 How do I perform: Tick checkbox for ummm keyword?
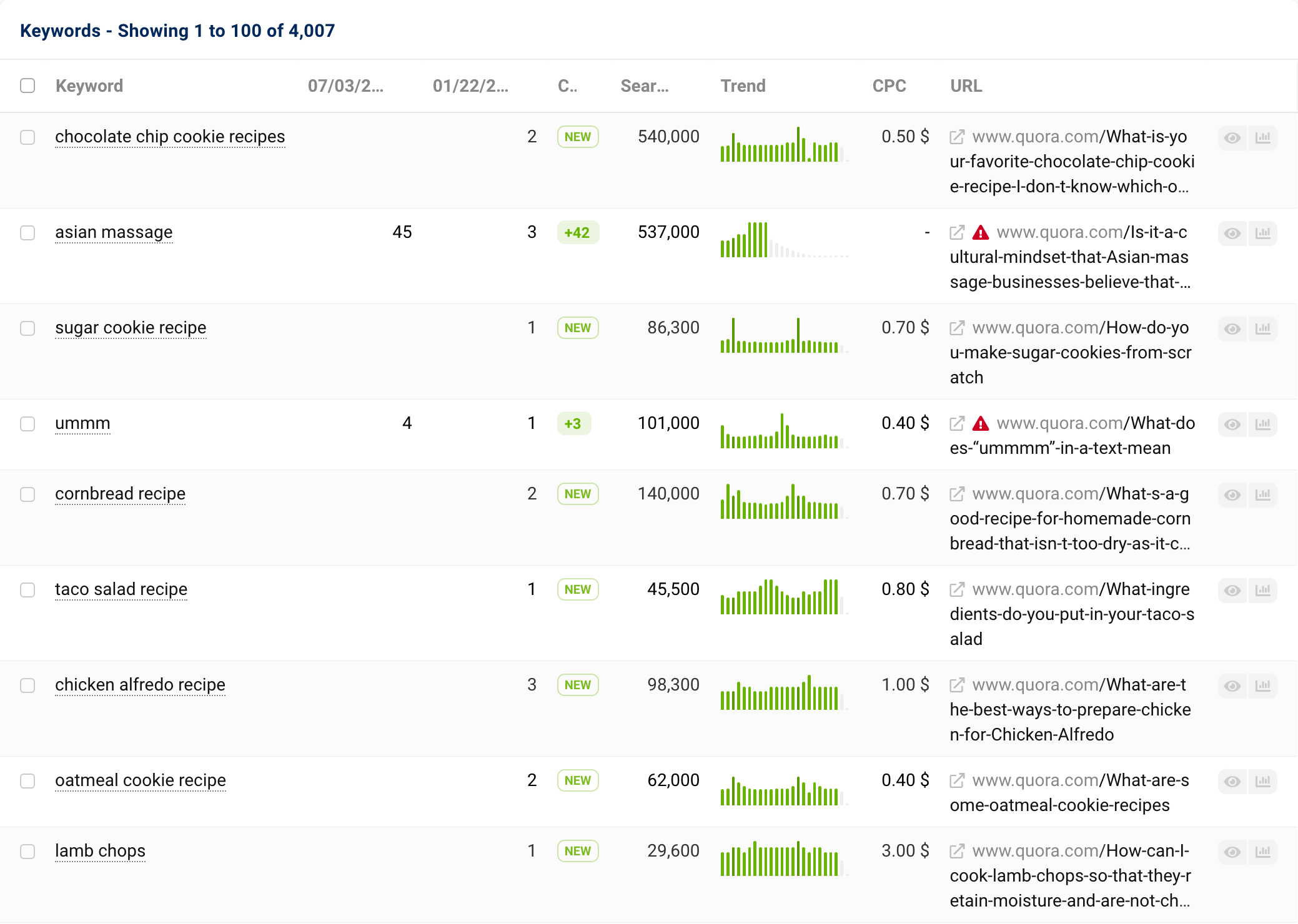(27, 424)
